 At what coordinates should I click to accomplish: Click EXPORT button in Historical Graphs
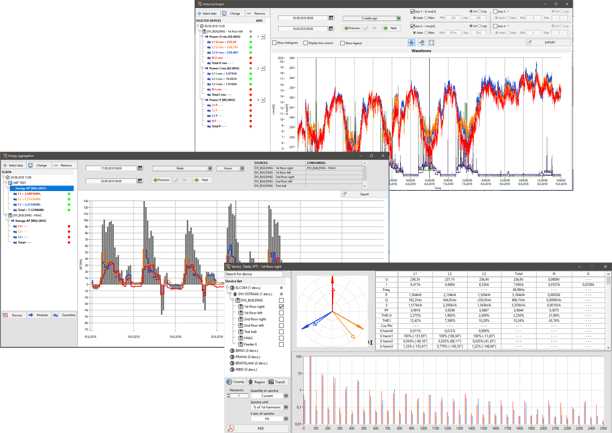coord(546,42)
